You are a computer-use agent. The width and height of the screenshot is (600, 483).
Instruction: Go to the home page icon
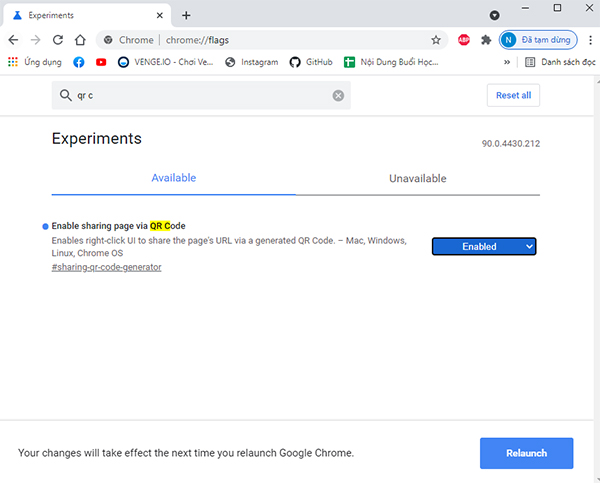(x=80, y=40)
